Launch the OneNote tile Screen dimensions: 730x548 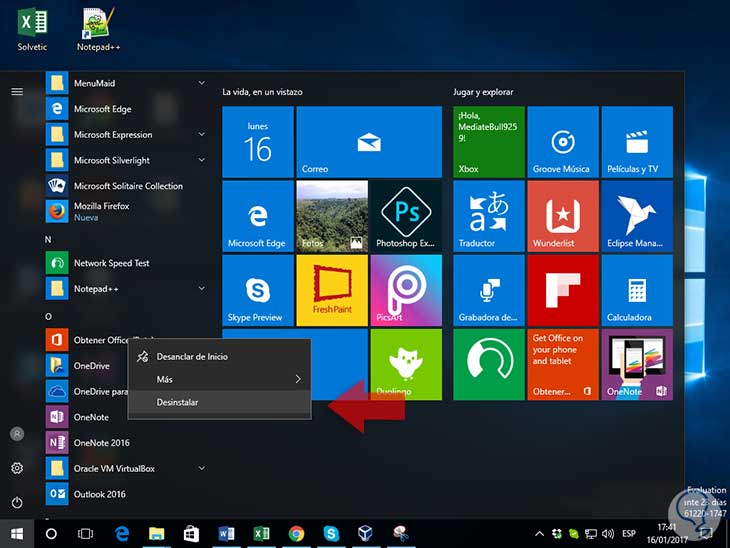(x=637, y=364)
